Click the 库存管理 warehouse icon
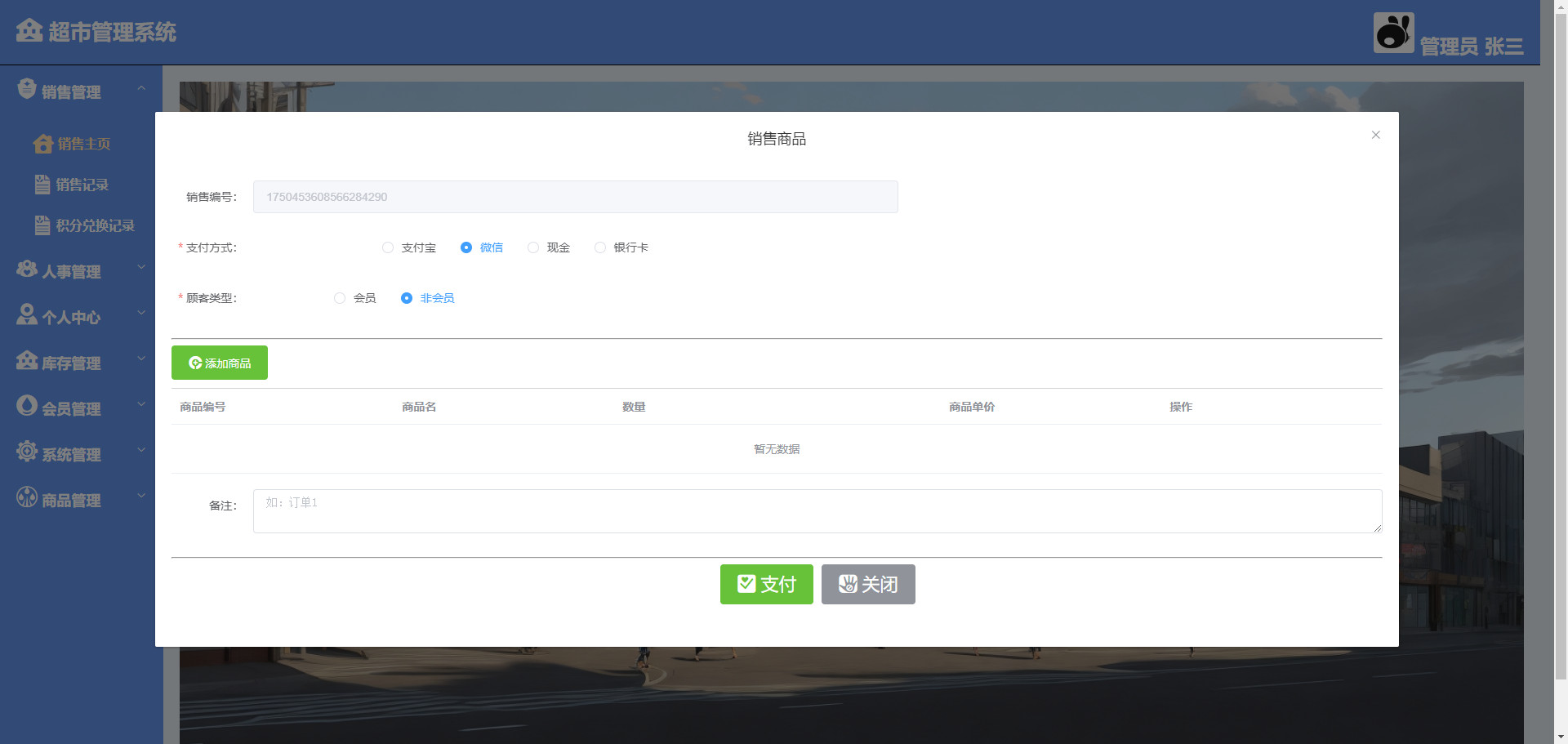The height and width of the screenshot is (744, 1568). (x=27, y=361)
